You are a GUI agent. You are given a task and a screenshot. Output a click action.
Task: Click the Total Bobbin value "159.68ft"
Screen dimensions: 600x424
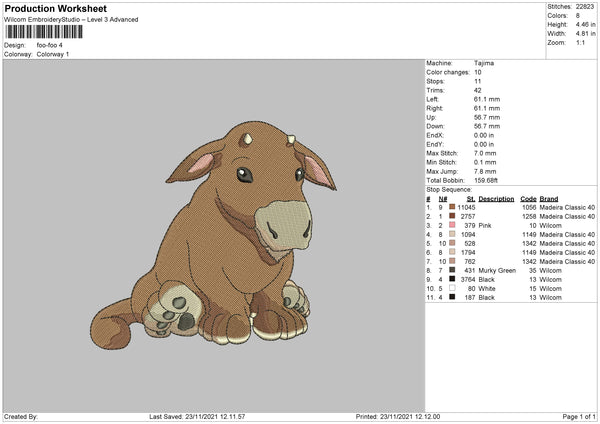tap(486, 180)
